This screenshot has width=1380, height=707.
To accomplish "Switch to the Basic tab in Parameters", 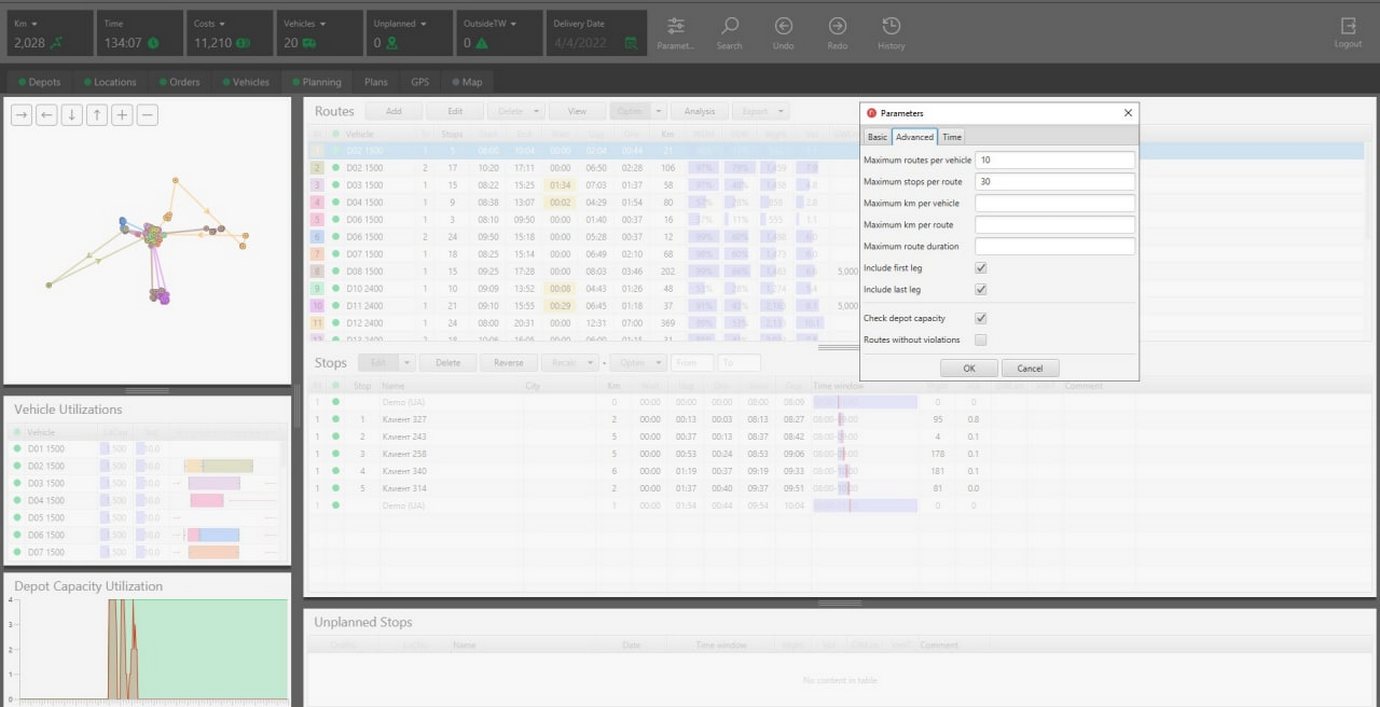I will (x=877, y=137).
